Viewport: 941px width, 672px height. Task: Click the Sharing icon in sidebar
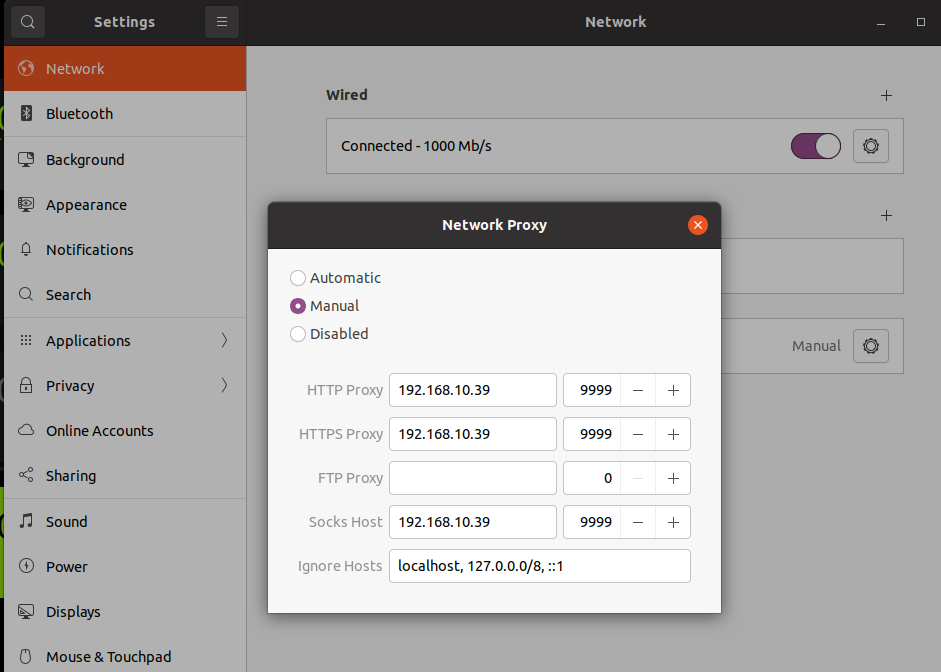point(26,475)
